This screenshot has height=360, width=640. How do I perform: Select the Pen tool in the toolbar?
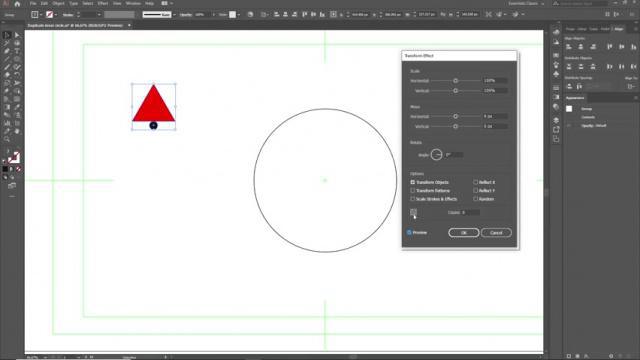coord(7,51)
